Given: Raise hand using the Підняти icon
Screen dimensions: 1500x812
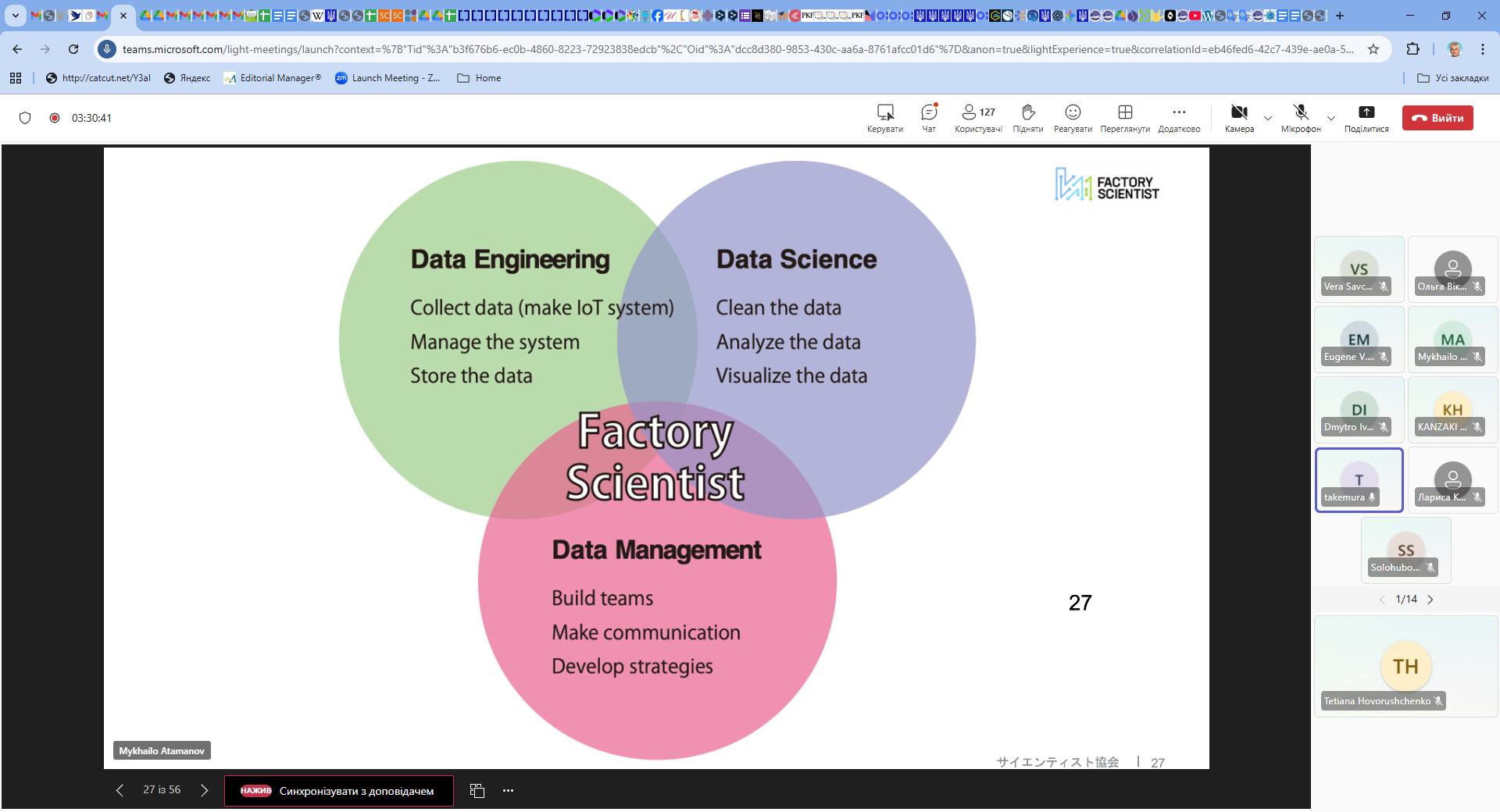Looking at the screenshot, I should 1027,112.
